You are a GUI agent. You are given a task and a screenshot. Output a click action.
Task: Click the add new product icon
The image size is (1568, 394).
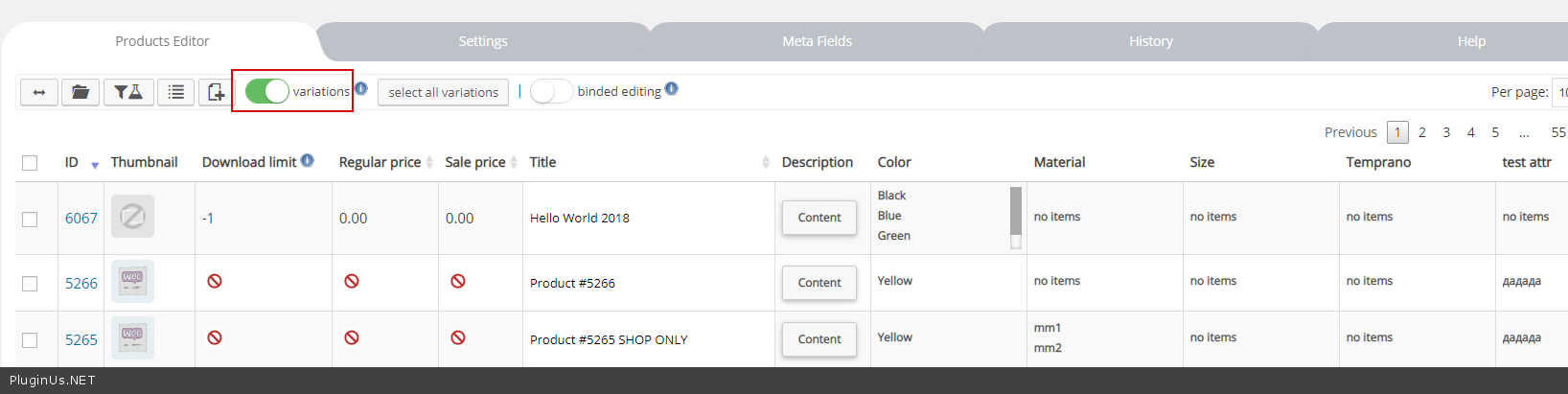(x=216, y=92)
